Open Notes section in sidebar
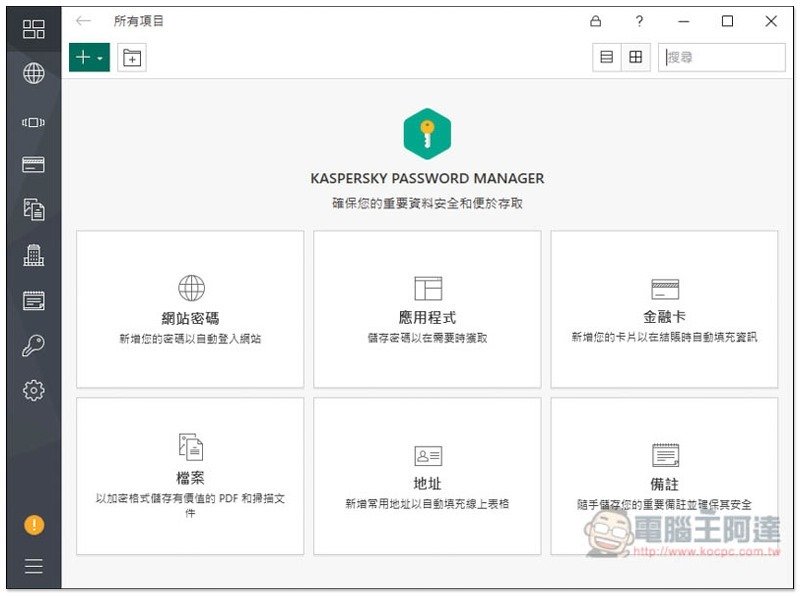This screenshot has width=800, height=596. (x=33, y=301)
